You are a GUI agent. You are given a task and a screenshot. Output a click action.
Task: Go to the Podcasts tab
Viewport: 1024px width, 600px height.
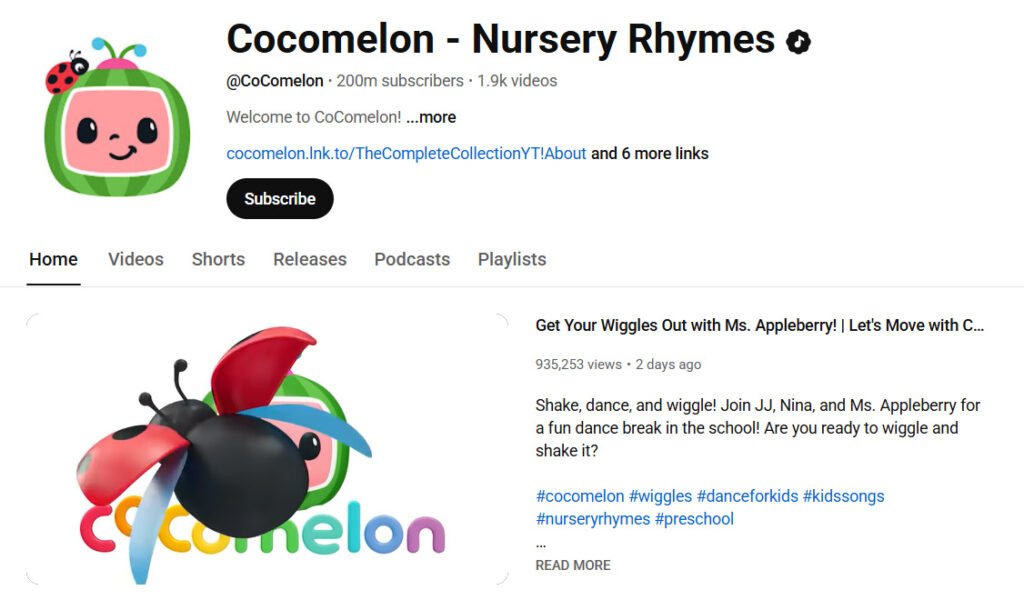(411, 259)
